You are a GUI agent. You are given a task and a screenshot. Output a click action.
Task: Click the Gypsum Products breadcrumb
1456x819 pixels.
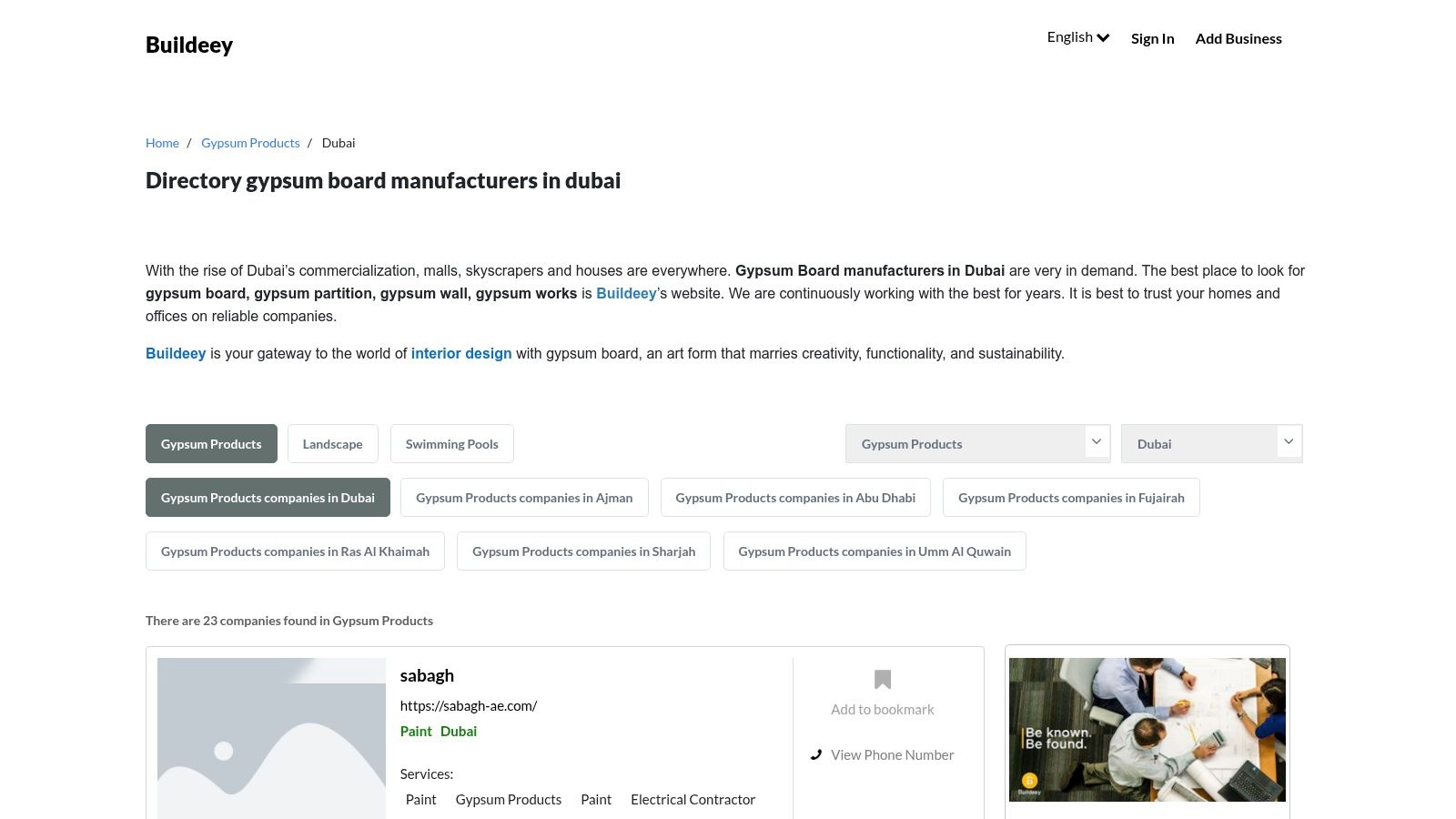tap(250, 142)
